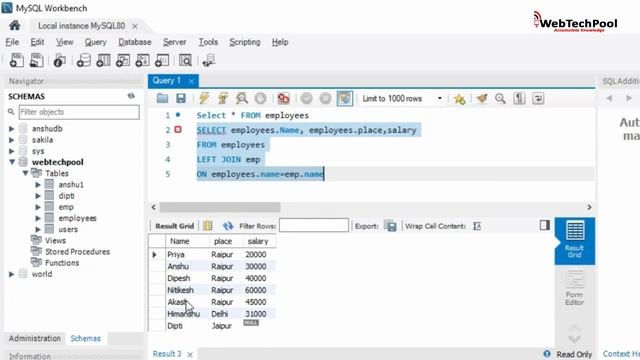Collapse the webtechpool schema

point(12,162)
